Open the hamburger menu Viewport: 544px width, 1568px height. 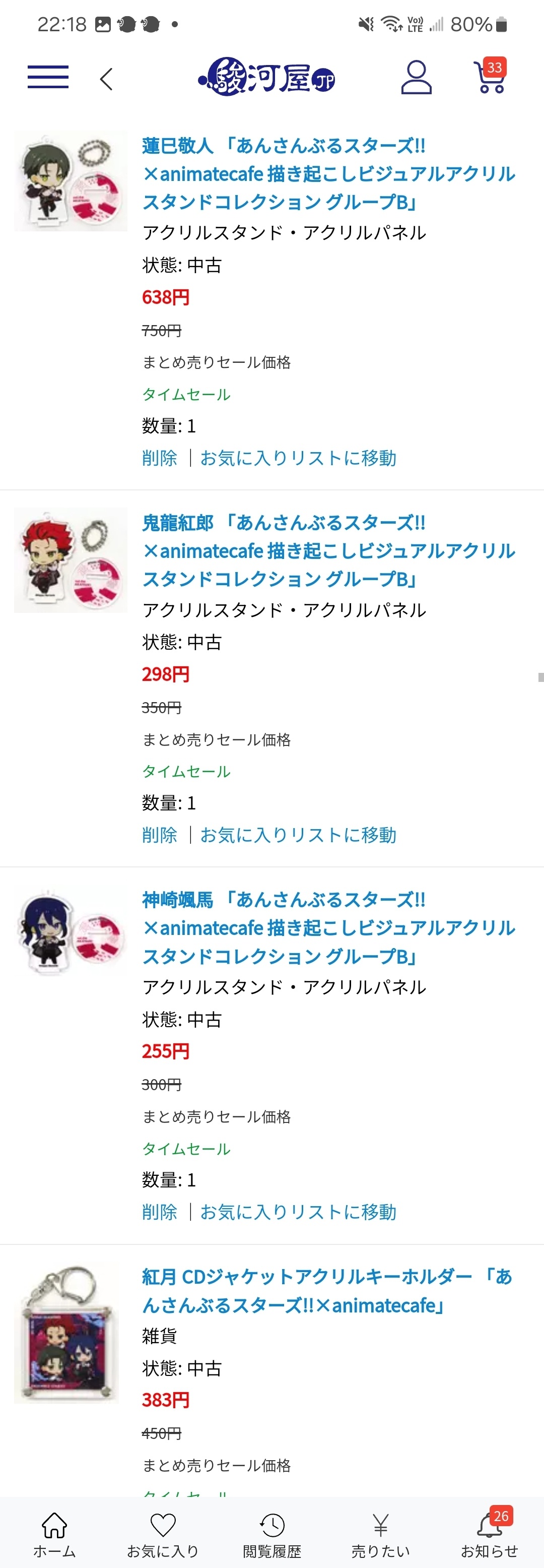click(48, 77)
